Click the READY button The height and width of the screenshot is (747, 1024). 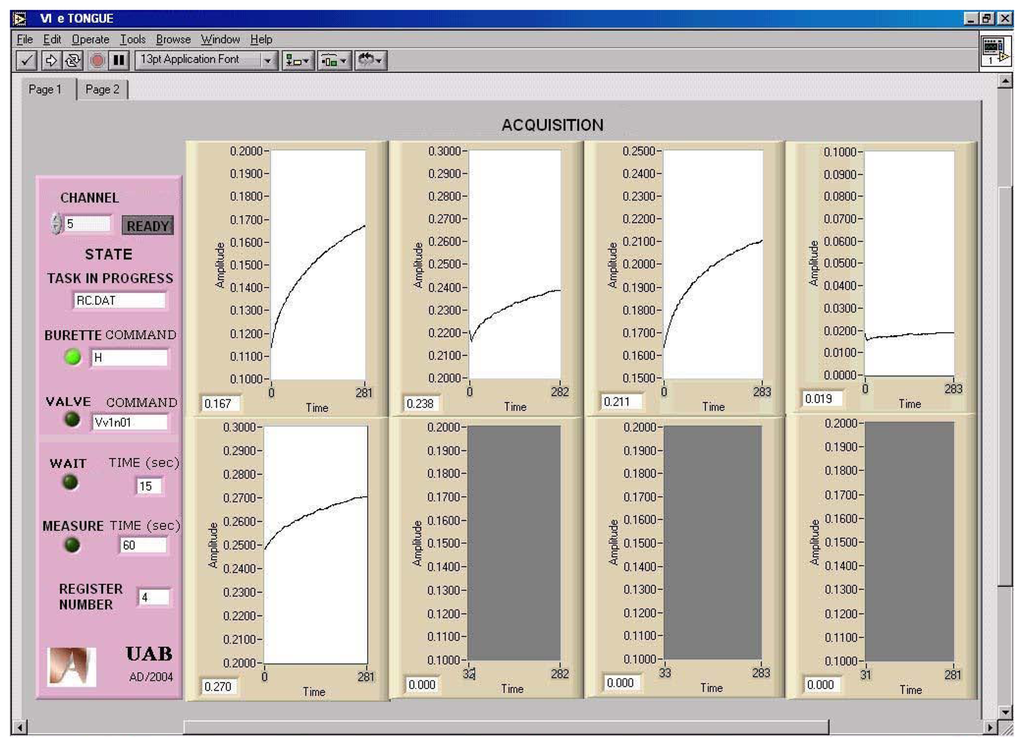pyautogui.click(x=147, y=226)
